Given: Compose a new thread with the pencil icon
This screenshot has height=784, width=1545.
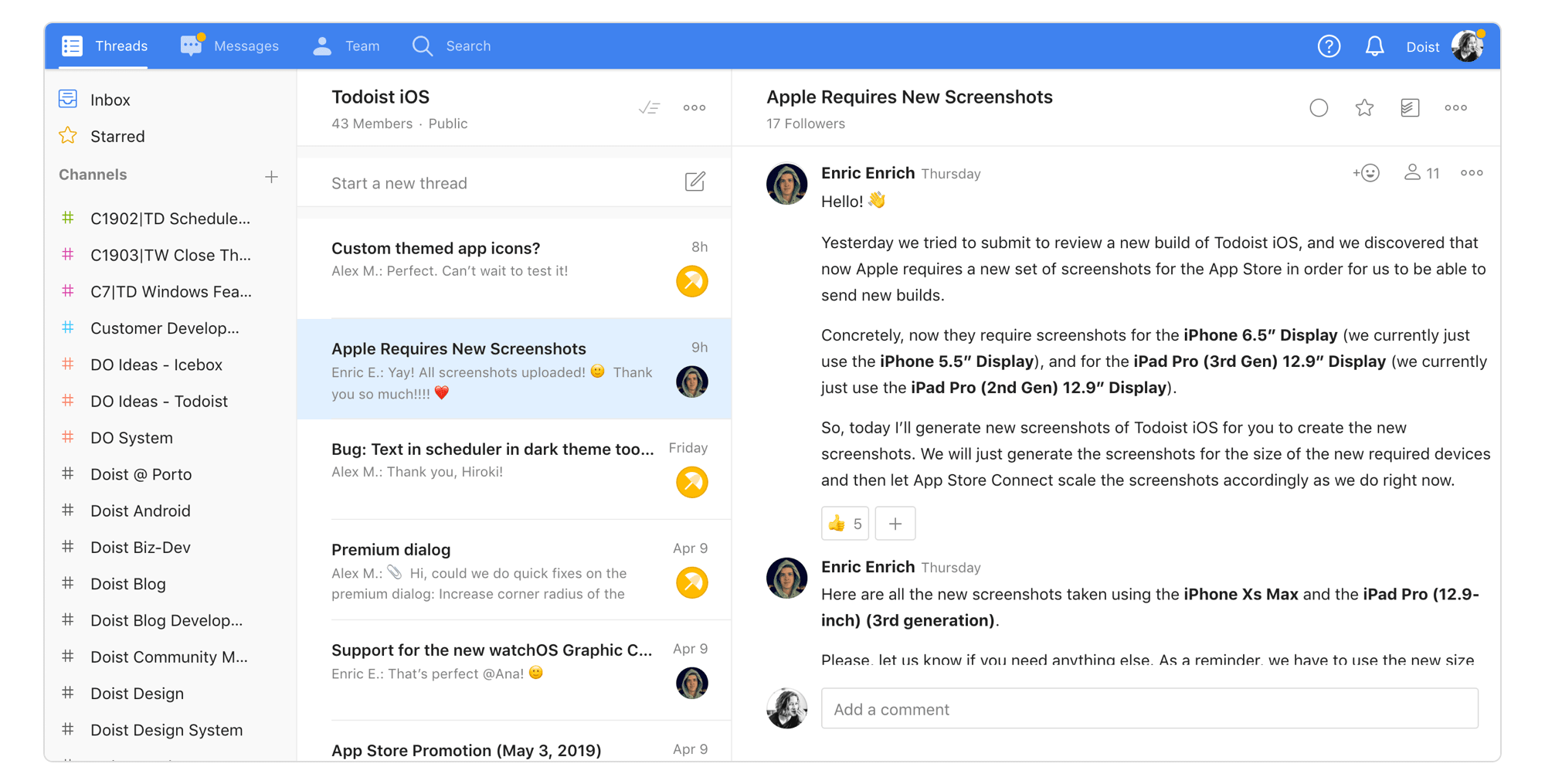Looking at the screenshot, I should 694,182.
